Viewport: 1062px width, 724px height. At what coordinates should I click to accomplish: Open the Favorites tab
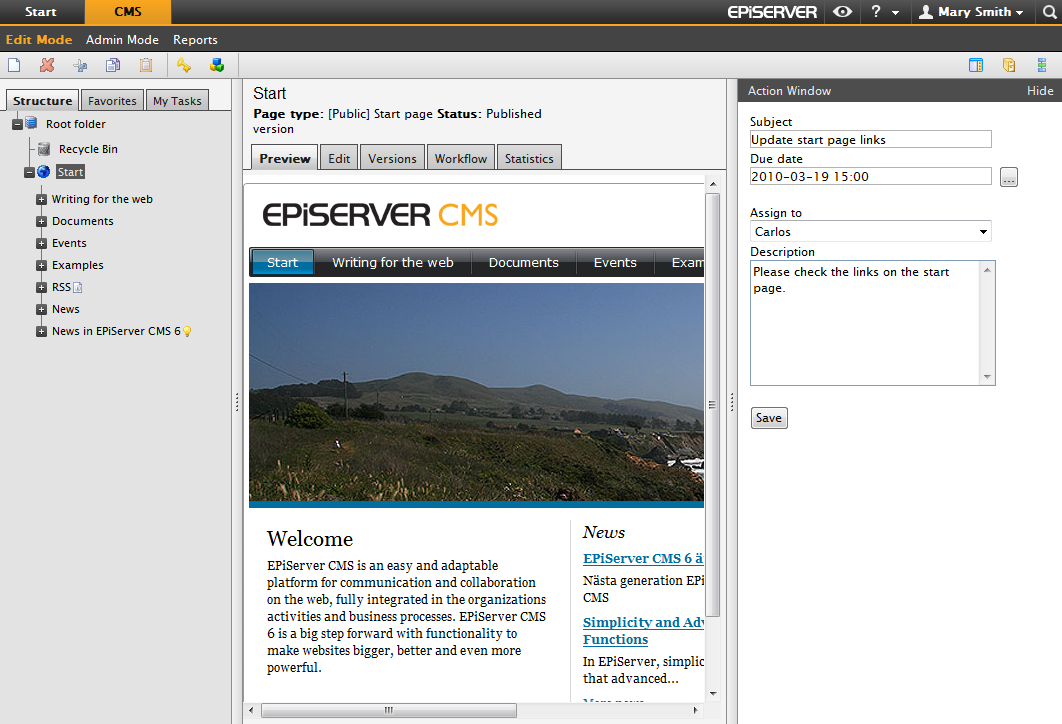coord(112,100)
